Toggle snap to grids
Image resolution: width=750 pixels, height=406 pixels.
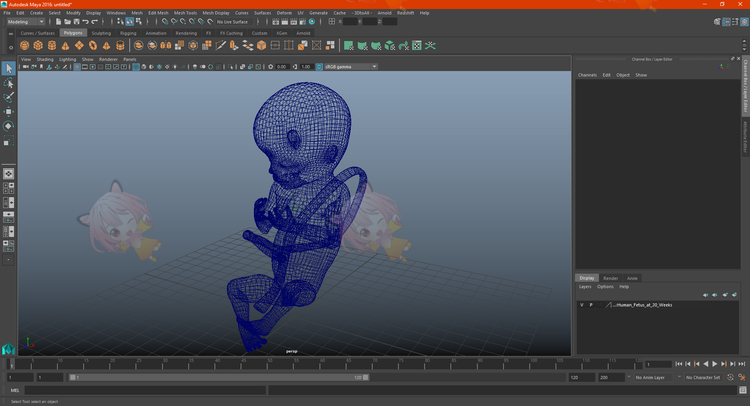(x=165, y=22)
